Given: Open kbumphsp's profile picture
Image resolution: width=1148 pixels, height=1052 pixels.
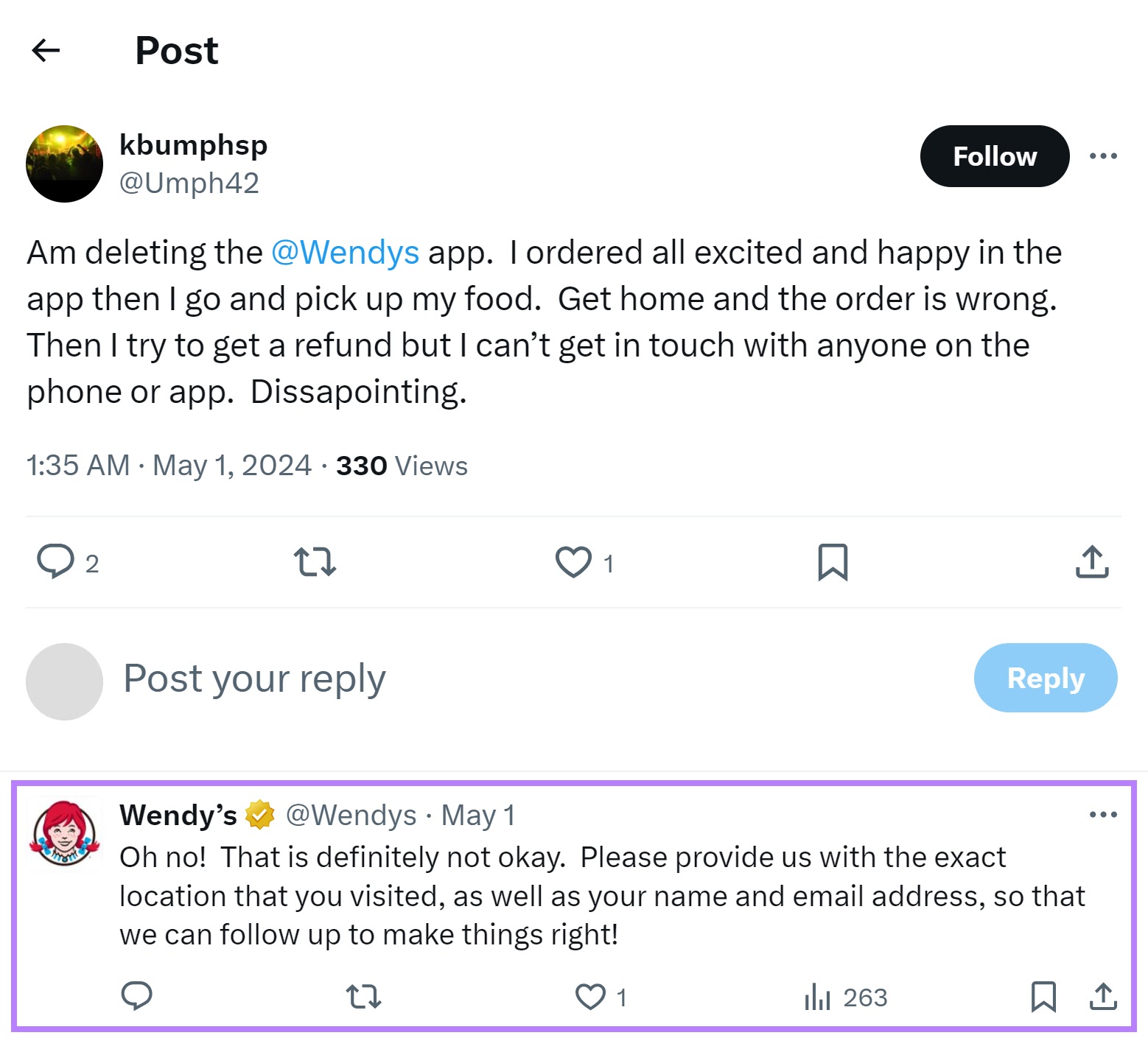Looking at the screenshot, I should pyautogui.click(x=64, y=164).
